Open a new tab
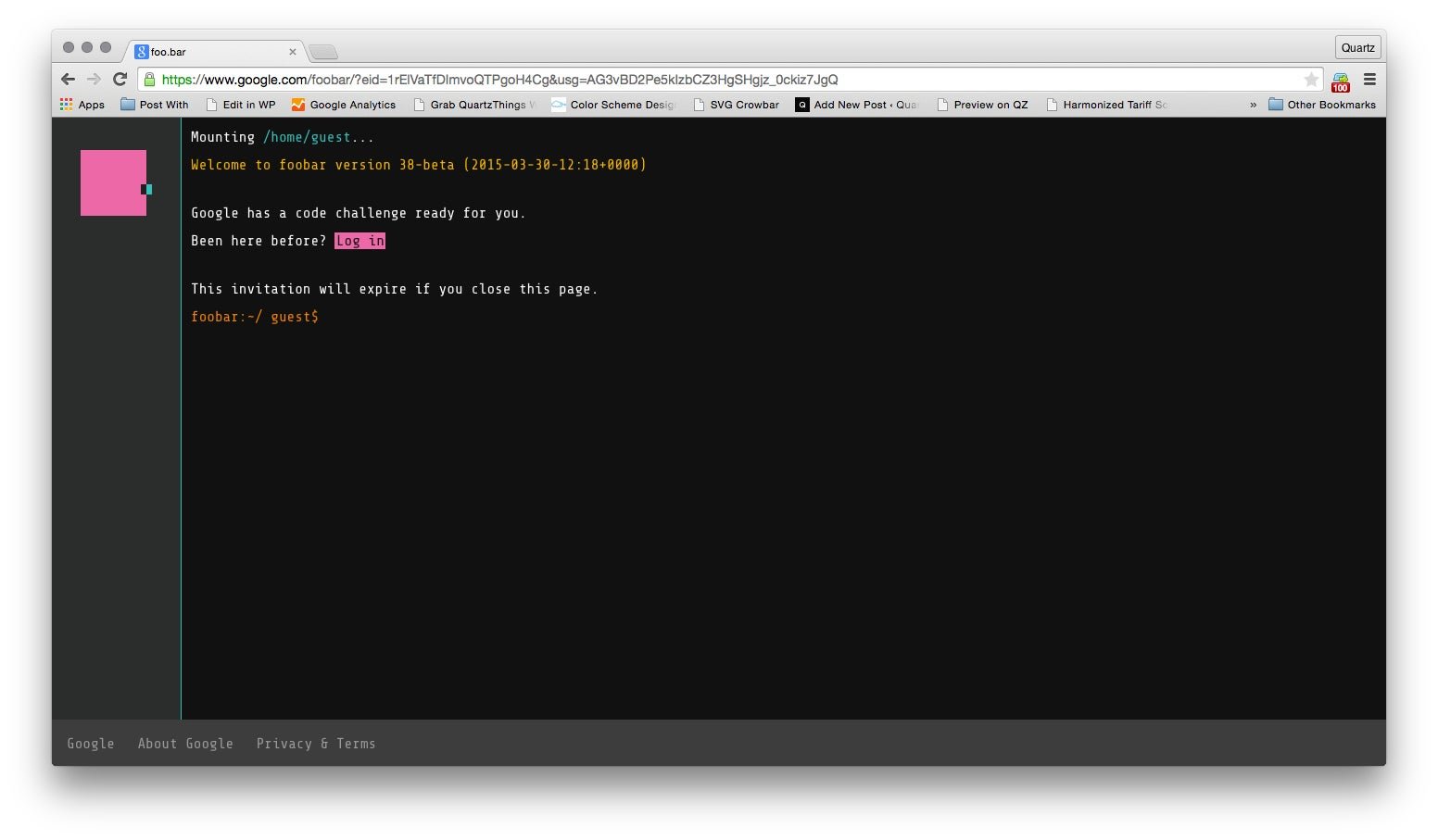Viewport: 1438px width, 840px height. pyautogui.click(x=323, y=52)
